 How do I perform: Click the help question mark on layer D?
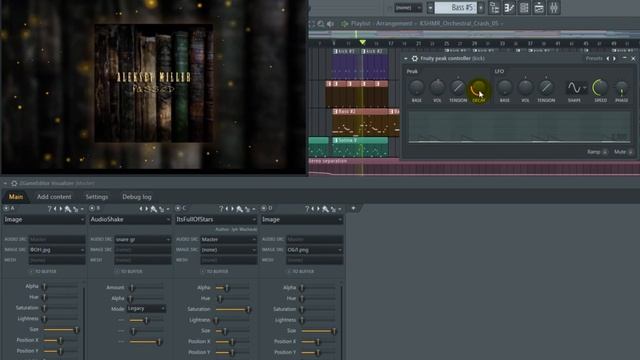click(307, 209)
